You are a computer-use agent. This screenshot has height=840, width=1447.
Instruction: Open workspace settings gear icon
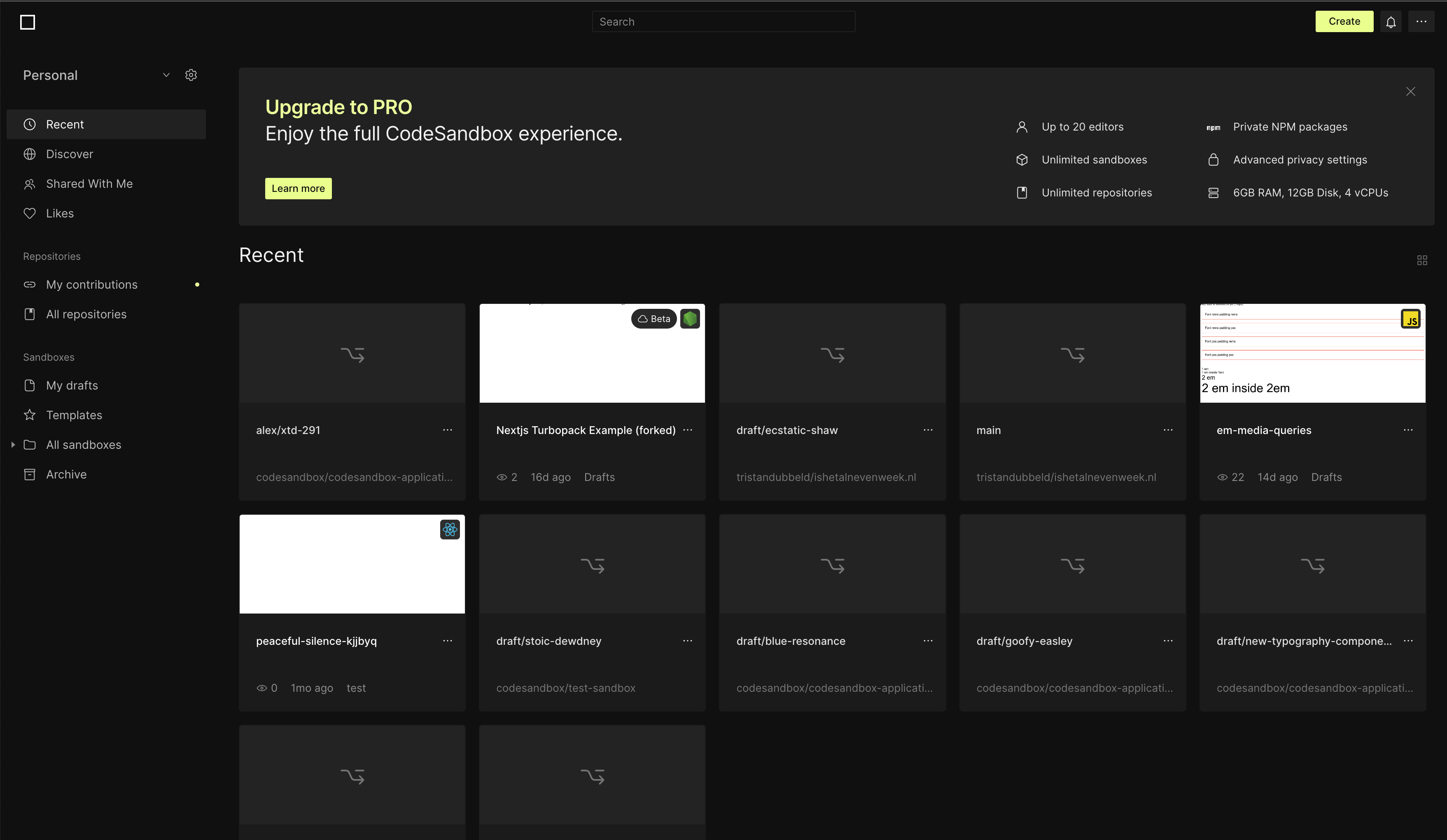pyautogui.click(x=191, y=75)
